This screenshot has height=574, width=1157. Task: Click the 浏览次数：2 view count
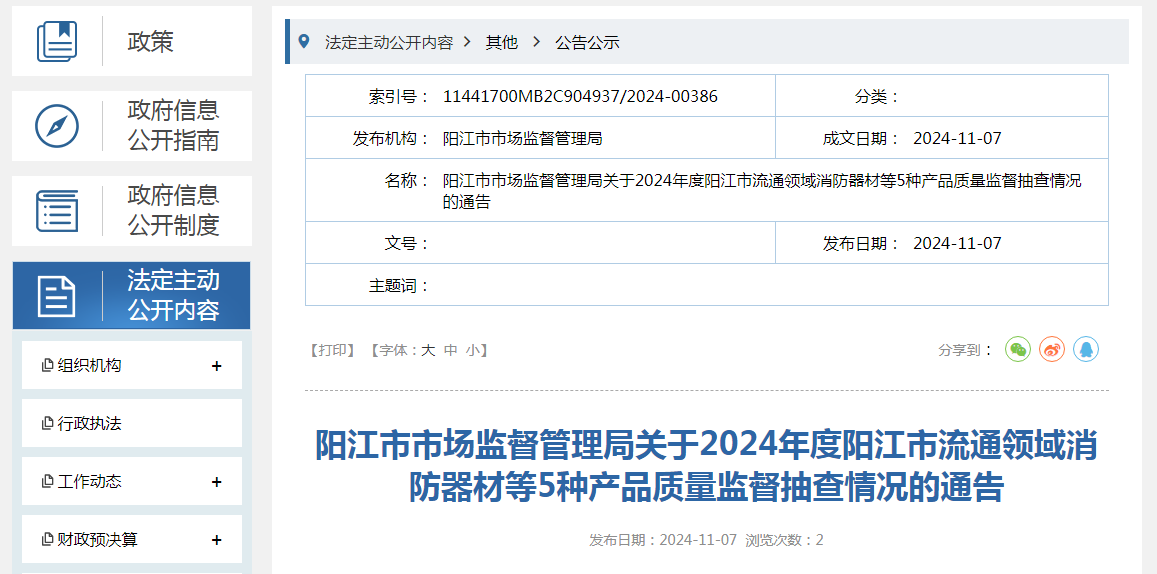point(784,540)
